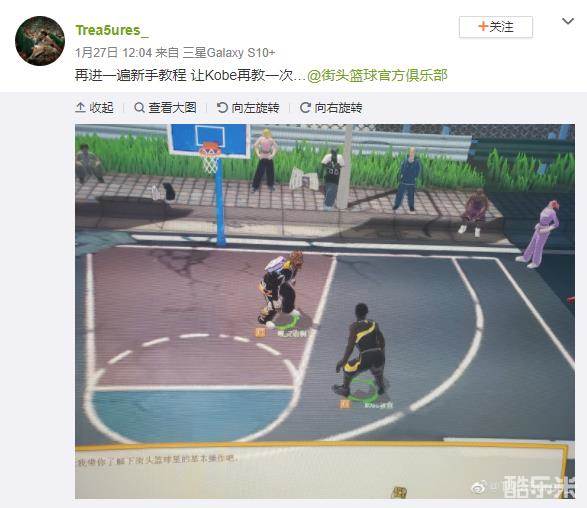The image size is (587, 508).
Task: Click the yellow-bordered dialogue box in photo
Action: [321, 471]
